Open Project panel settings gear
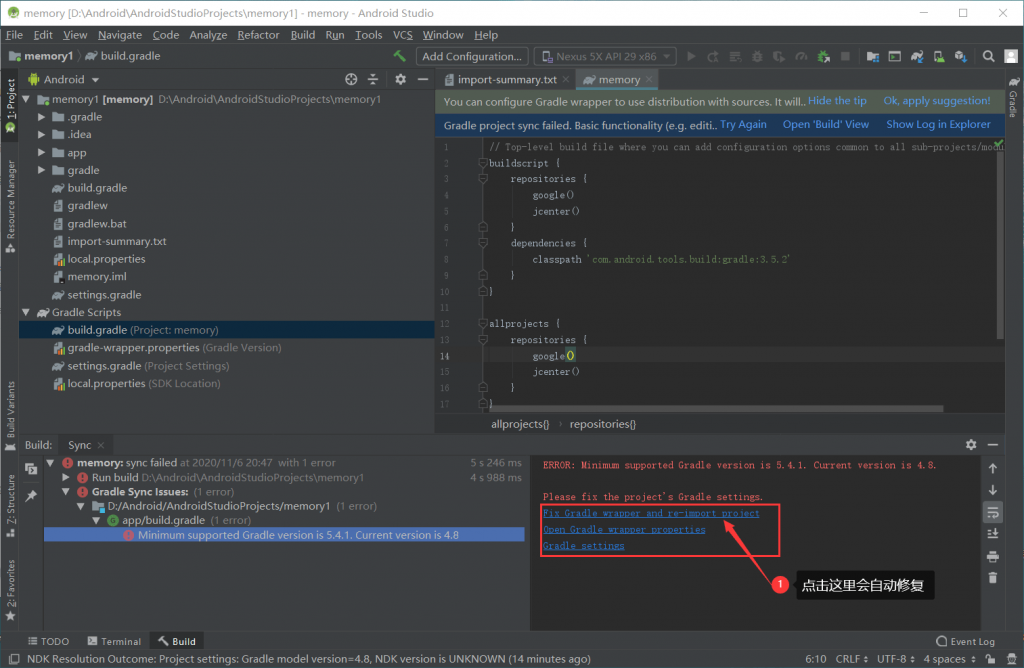Image resolution: width=1024 pixels, height=668 pixels. pyautogui.click(x=400, y=79)
